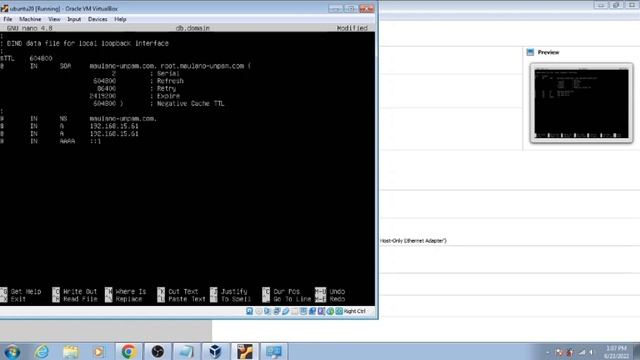
Task: Open the Windows Start menu
Action: coord(12,351)
